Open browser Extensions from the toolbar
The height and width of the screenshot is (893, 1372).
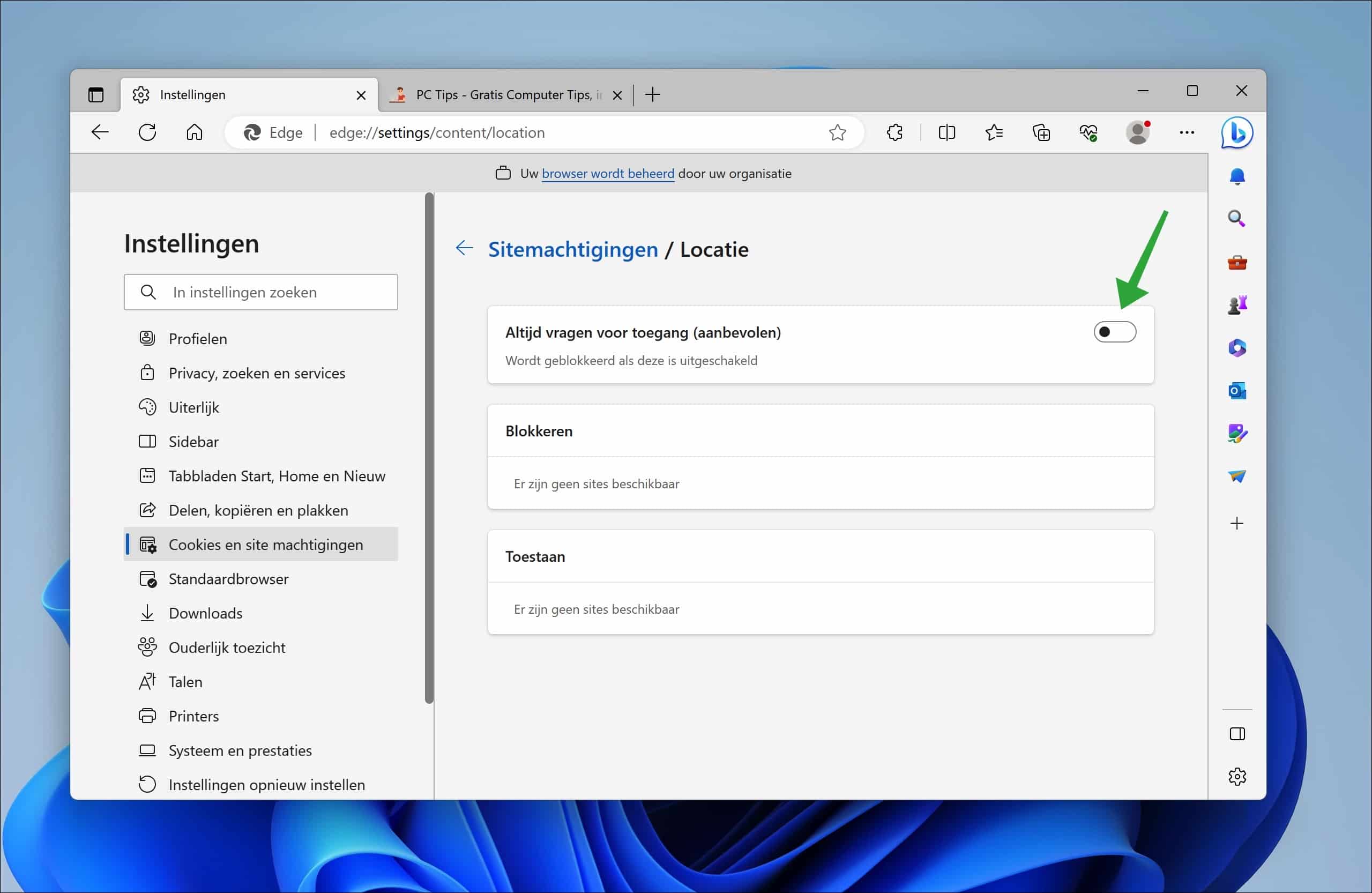pos(894,132)
